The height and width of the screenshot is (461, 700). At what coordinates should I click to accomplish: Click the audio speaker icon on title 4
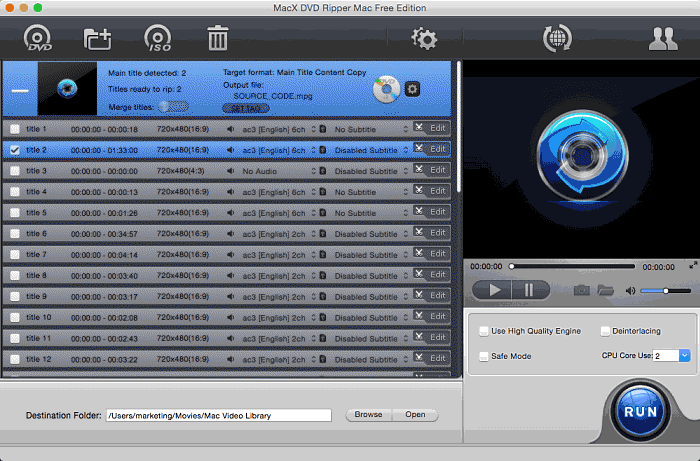[x=230, y=192]
